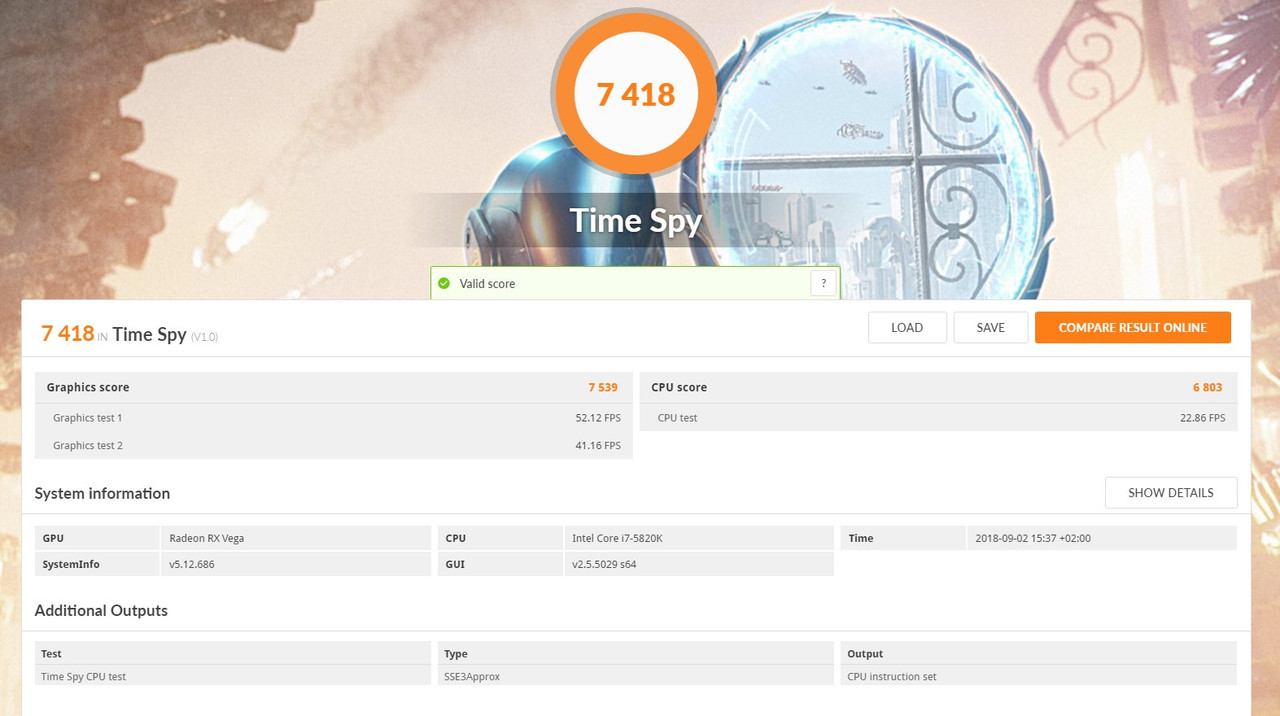The width and height of the screenshot is (1280, 716).
Task: Select the Graphics test 2 row label
Action: [x=88, y=446]
